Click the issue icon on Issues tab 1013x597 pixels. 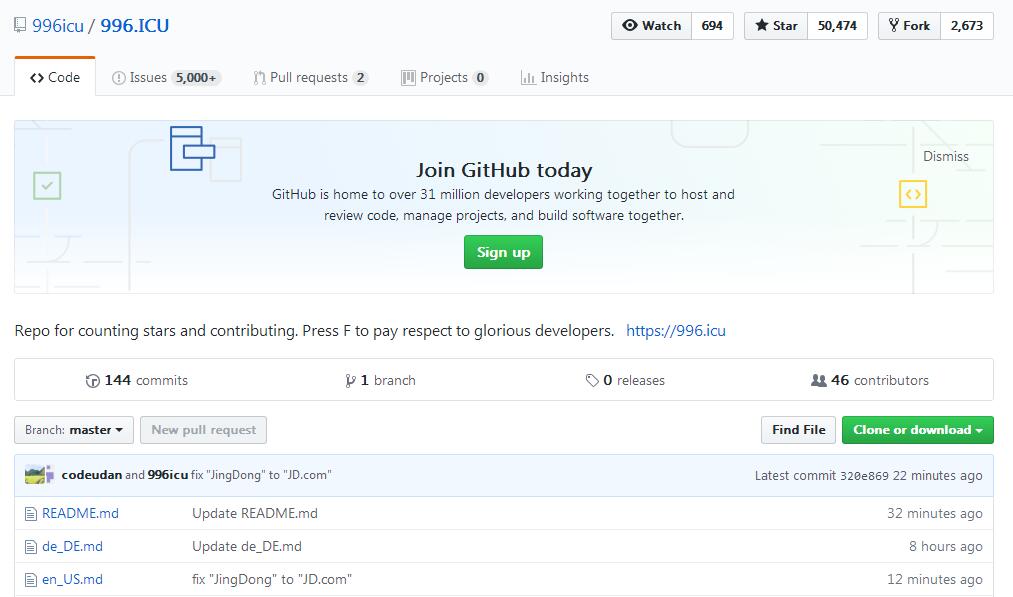click(118, 78)
